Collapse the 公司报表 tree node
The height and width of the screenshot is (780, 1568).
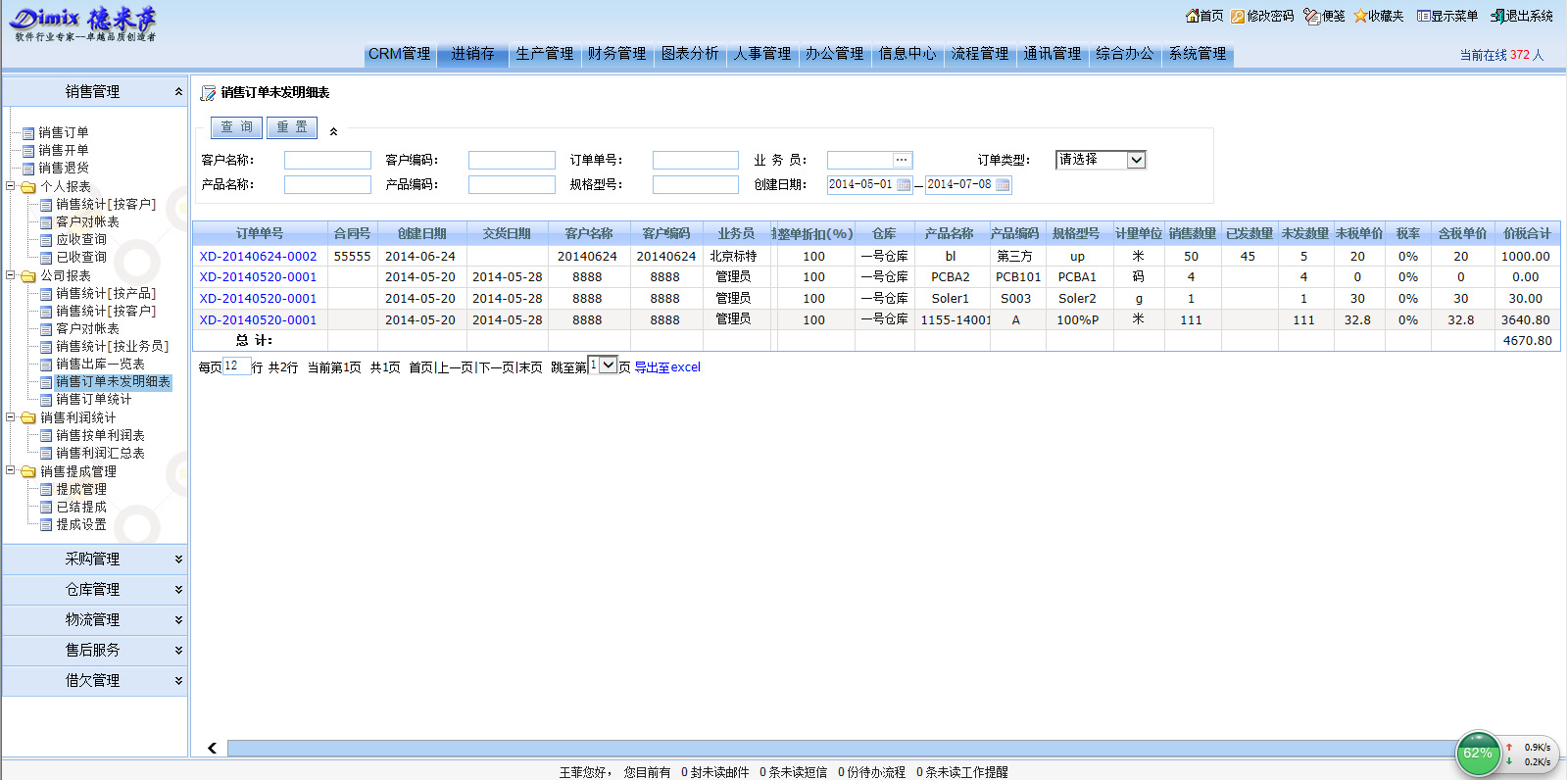[x=11, y=275]
